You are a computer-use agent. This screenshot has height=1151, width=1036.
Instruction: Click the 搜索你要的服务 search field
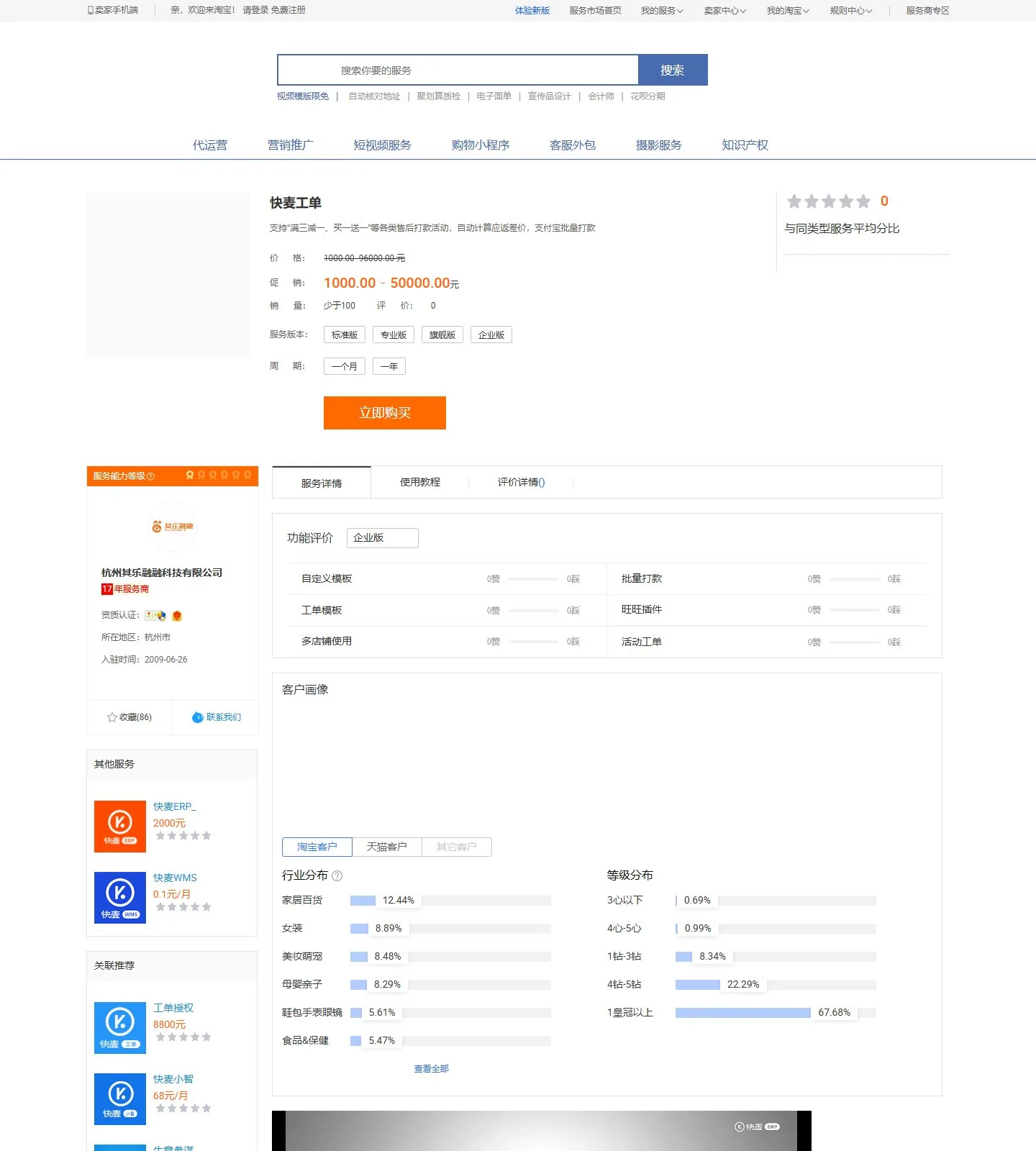(458, 70)
